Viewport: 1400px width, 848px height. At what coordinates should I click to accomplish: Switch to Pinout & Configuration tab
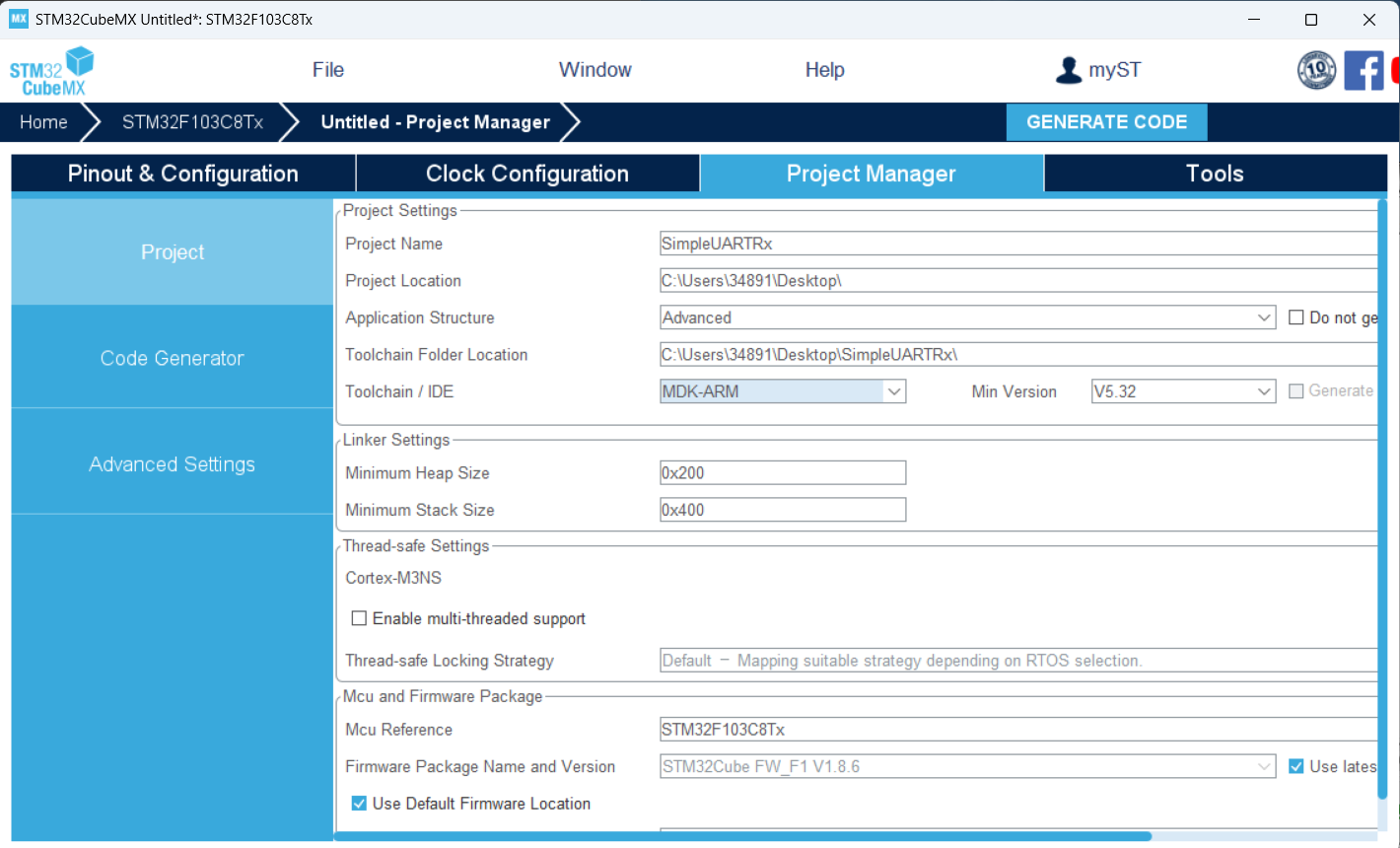pos(183,174)
